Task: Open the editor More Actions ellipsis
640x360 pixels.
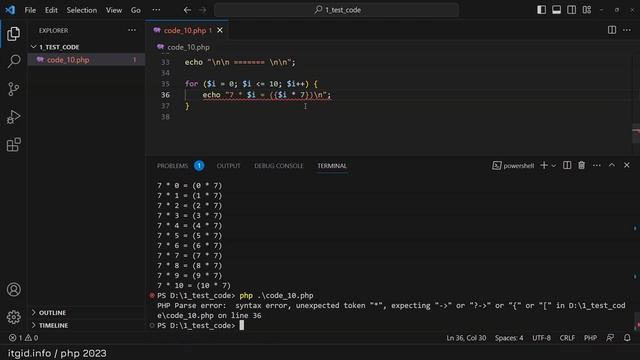Action: tap(627, 30)
